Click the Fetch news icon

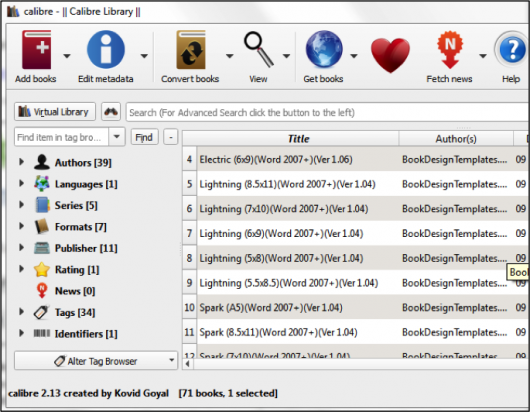[x=450, y=49]
